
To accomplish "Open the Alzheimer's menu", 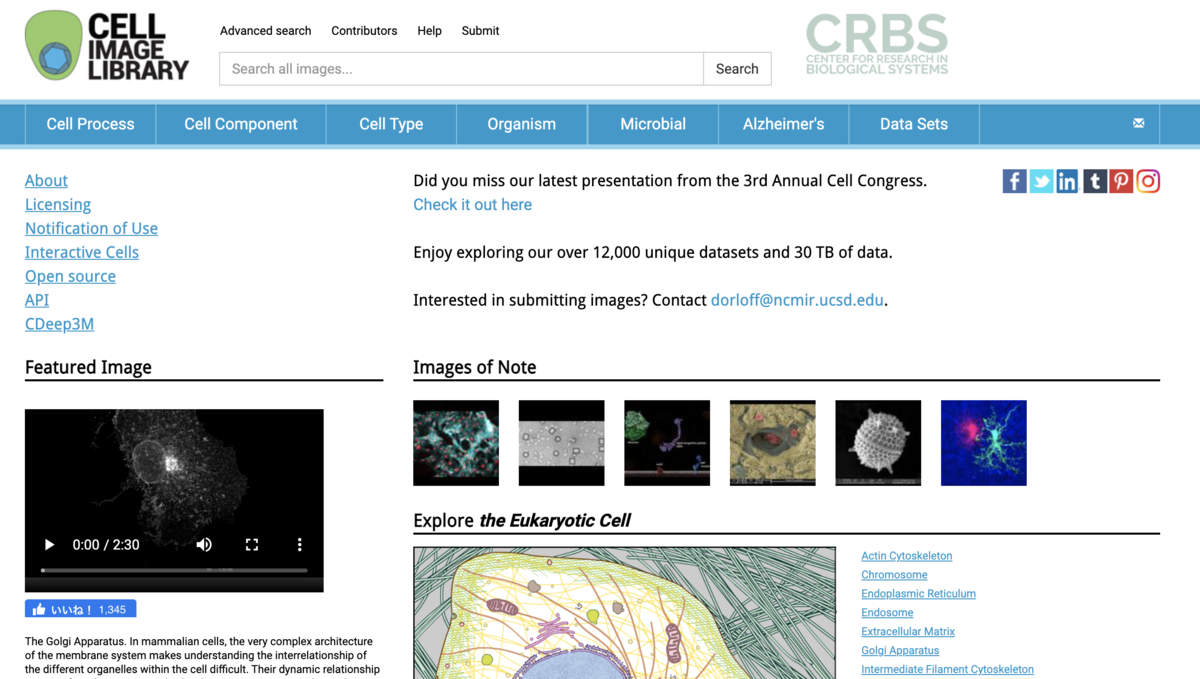I will (784, 124).
